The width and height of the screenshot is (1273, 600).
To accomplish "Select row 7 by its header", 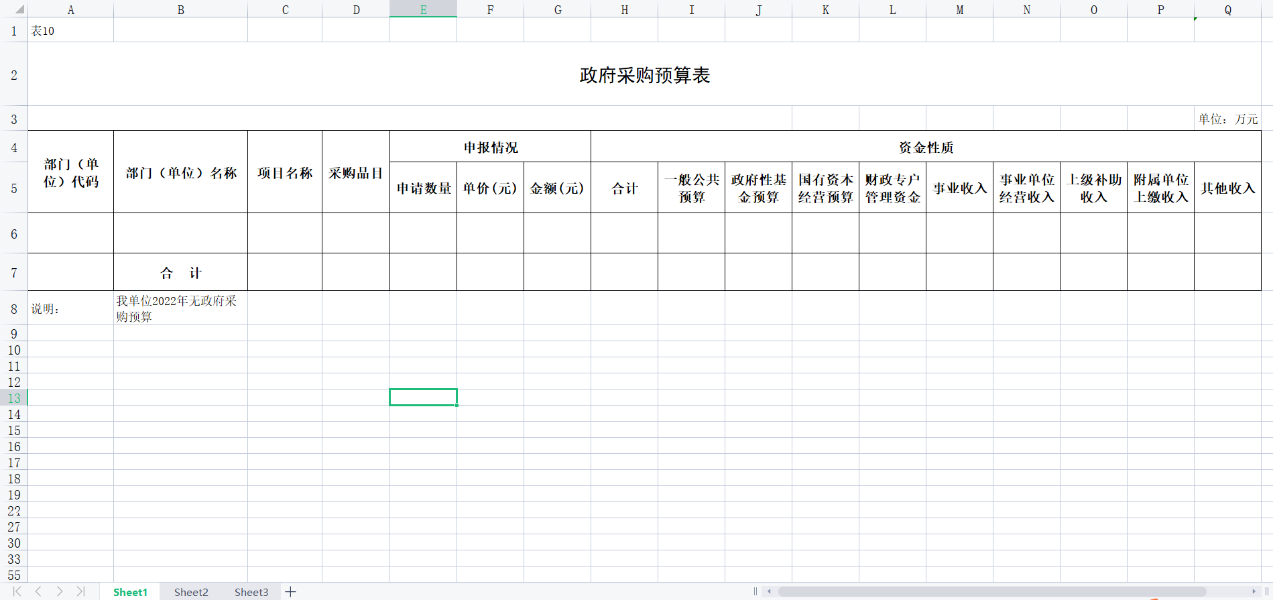I will pos(13,271).
